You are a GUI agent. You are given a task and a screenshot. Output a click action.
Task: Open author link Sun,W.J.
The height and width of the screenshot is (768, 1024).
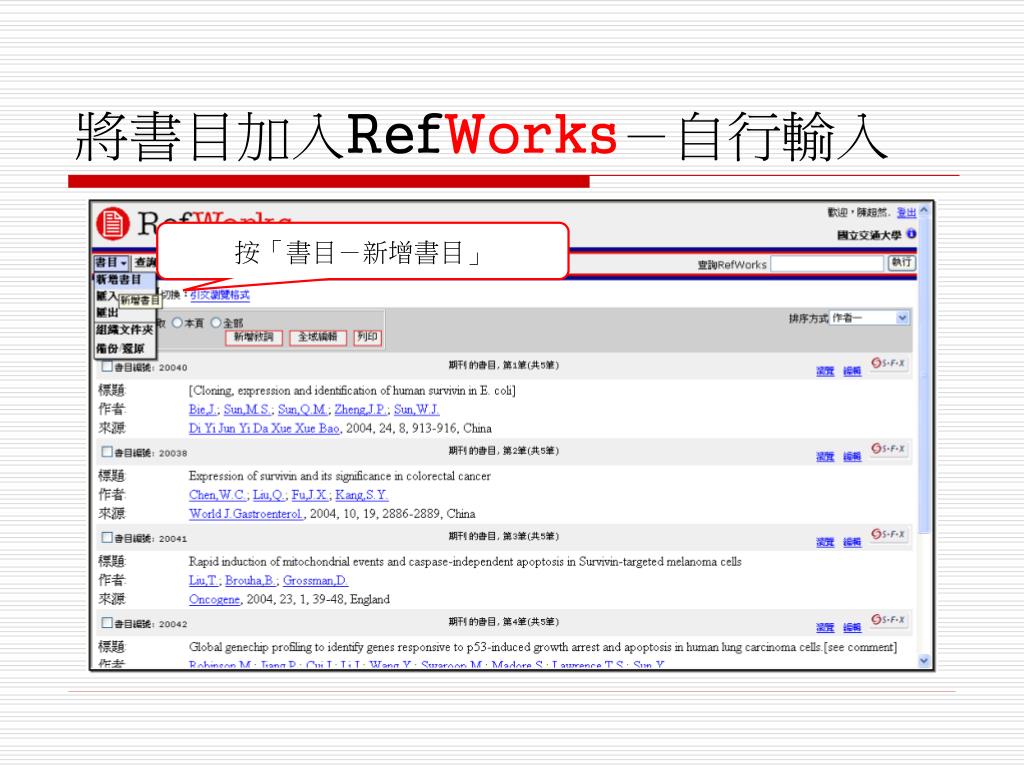click(417, 409)
